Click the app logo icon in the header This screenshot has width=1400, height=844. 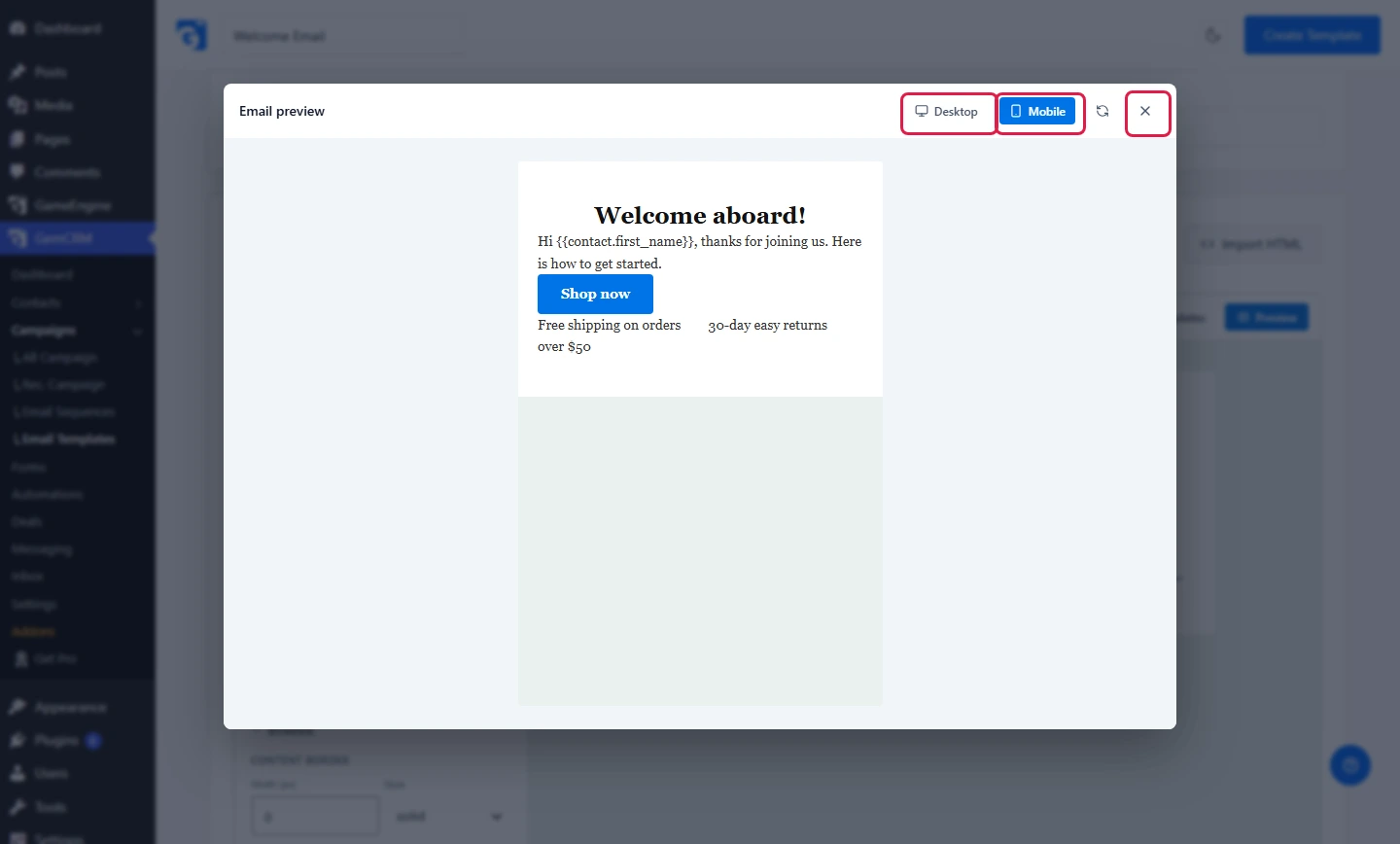(x=192, y=35)
